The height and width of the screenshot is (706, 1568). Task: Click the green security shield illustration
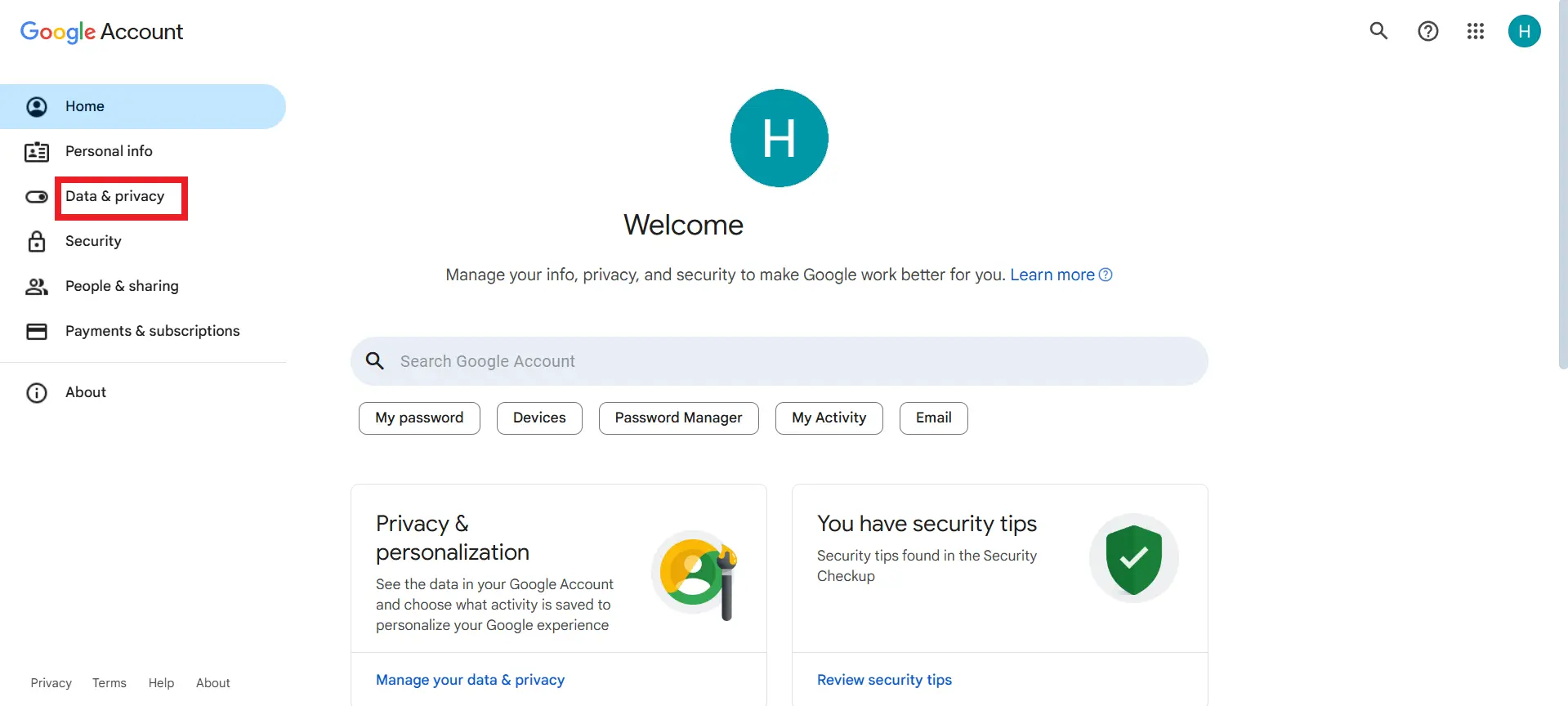point(1133,558)
